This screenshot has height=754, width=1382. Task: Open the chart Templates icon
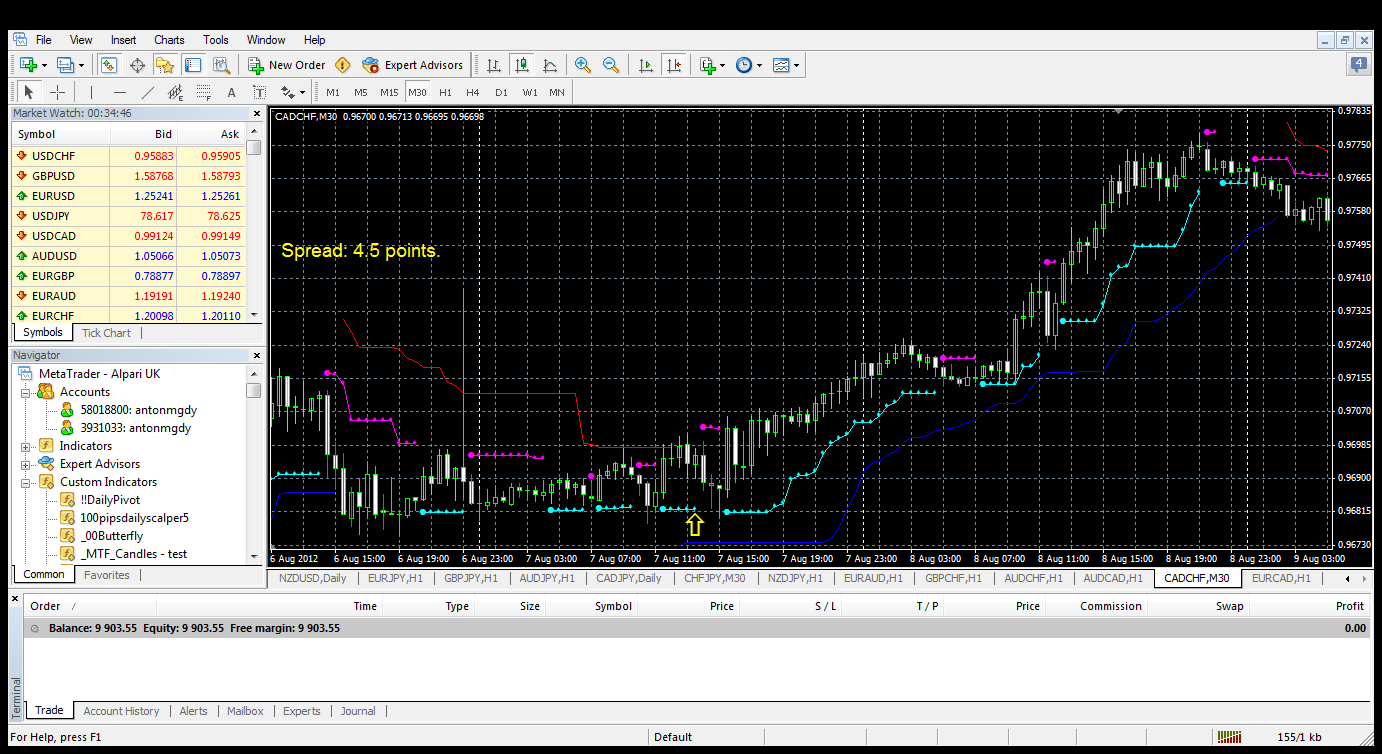[x=781, y=65]
